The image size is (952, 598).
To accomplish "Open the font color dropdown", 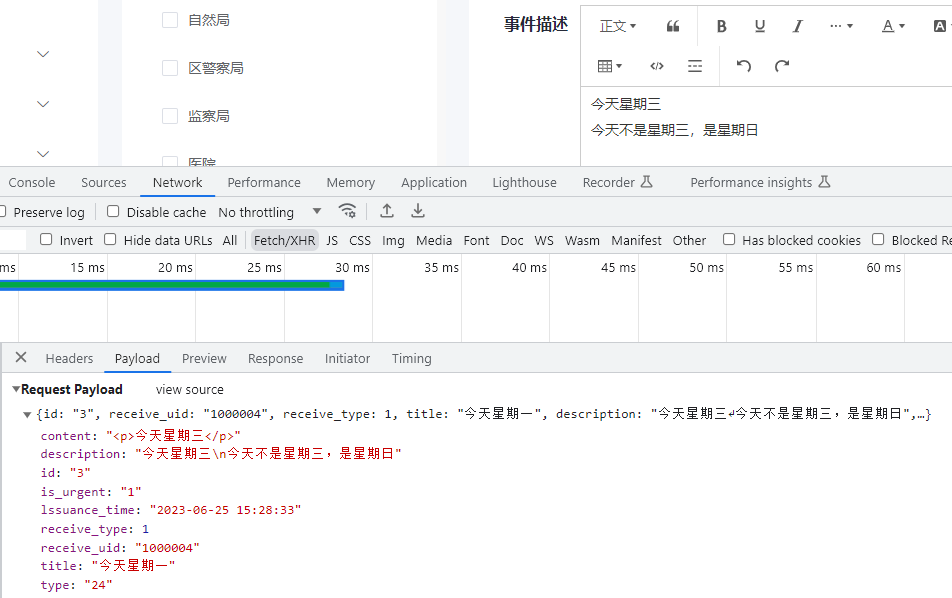I will pos(893,26).
